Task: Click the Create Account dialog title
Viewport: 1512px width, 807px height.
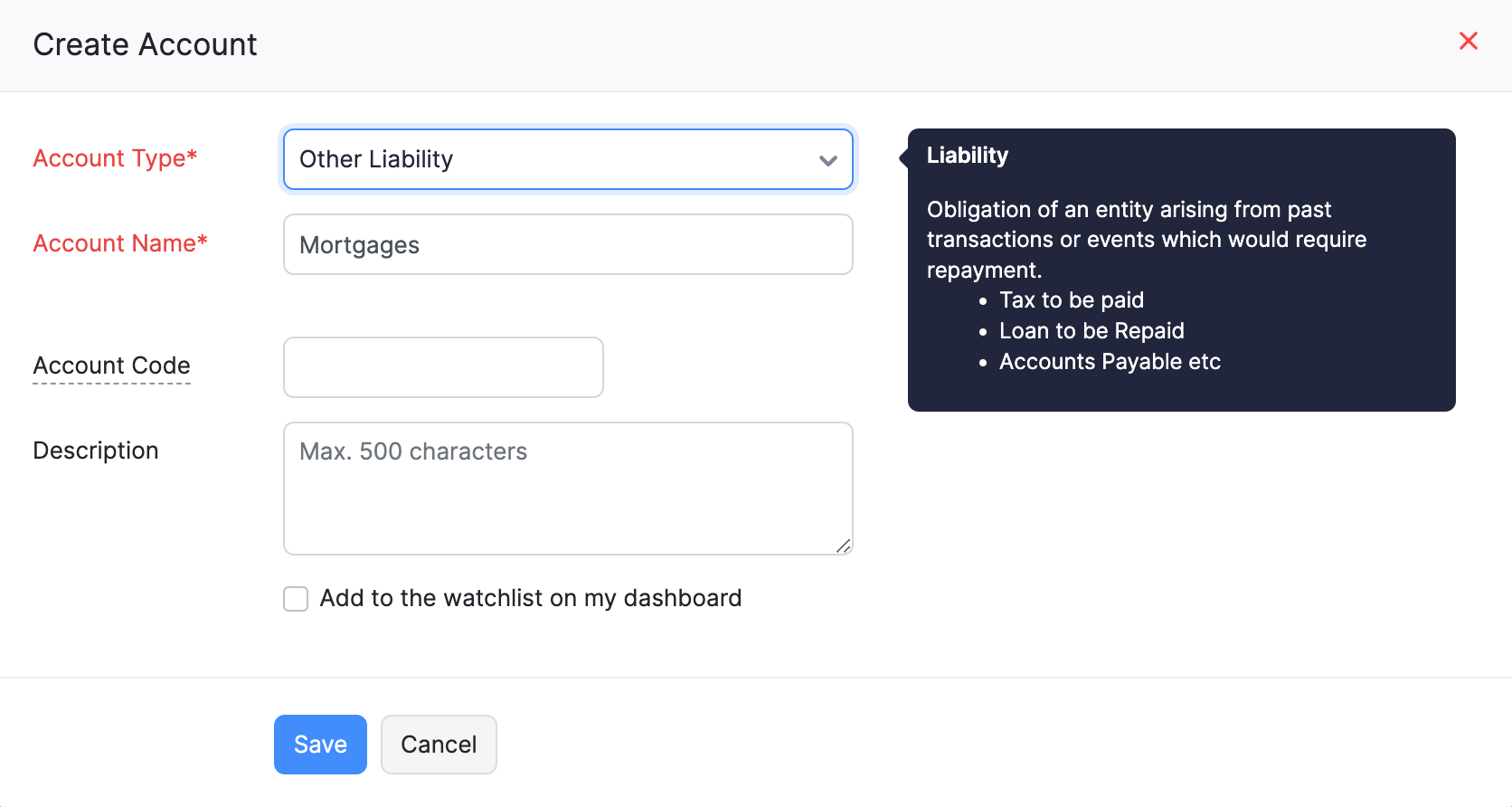Action: (145, 43)
